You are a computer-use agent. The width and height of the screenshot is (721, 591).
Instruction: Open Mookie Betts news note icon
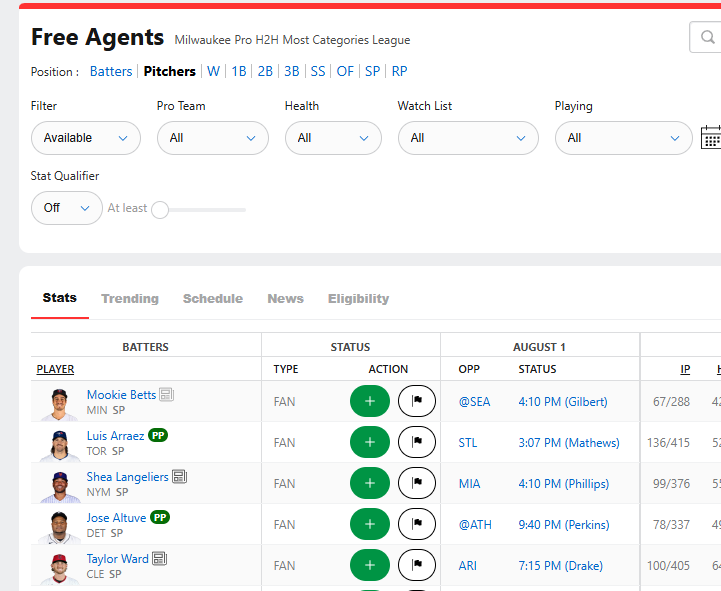pos(166,395)
